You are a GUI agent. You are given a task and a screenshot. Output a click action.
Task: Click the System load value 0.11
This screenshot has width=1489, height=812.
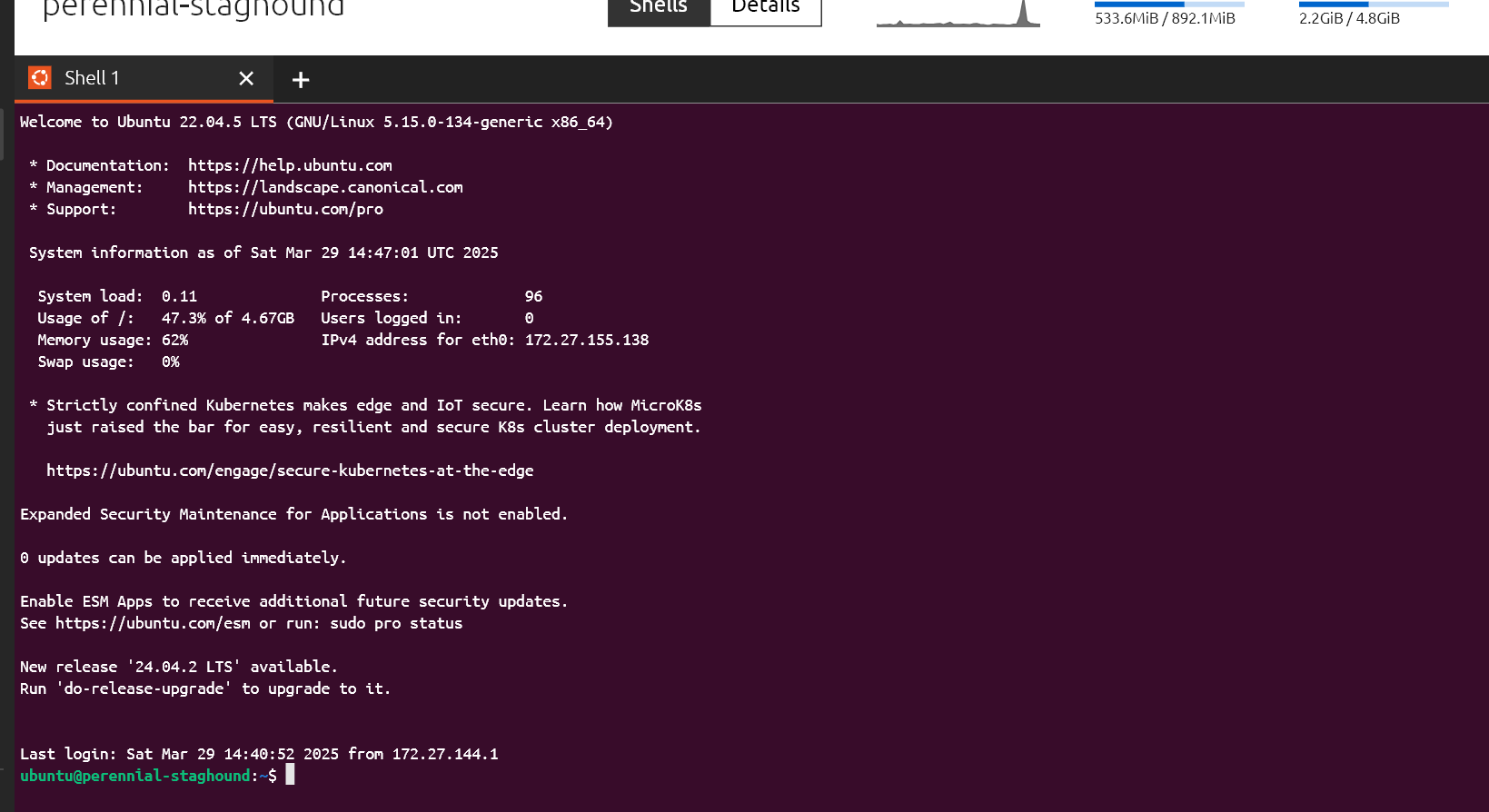coord(179,296)
